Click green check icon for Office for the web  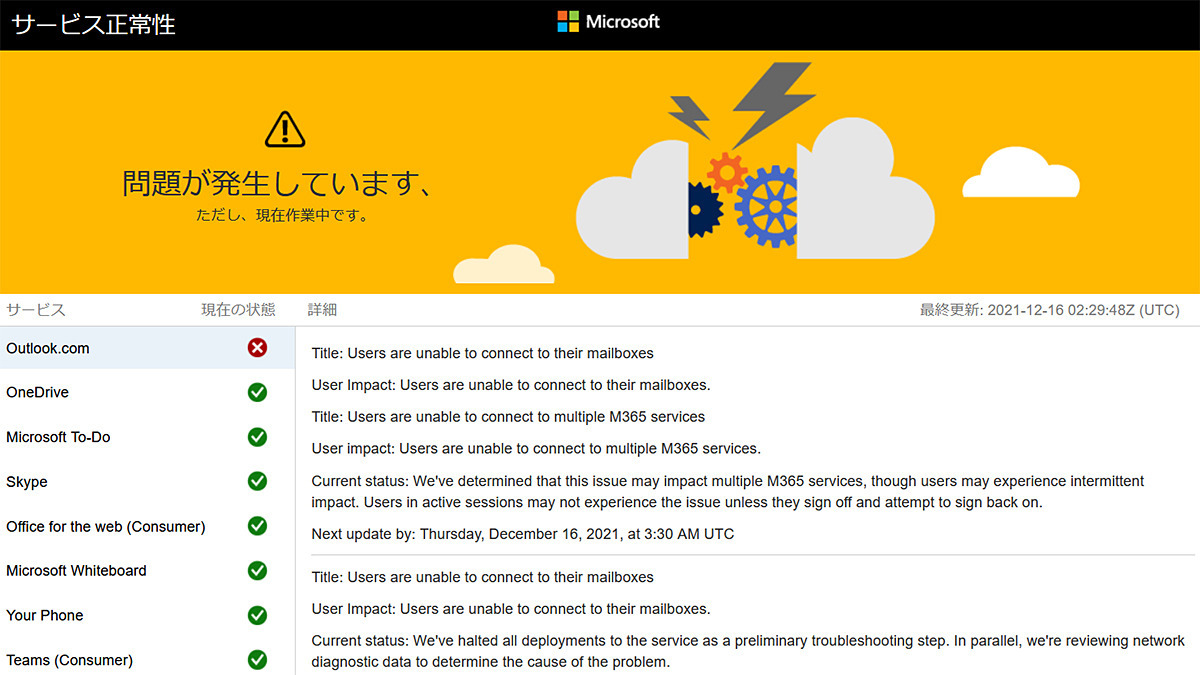(x=257, y=526)
